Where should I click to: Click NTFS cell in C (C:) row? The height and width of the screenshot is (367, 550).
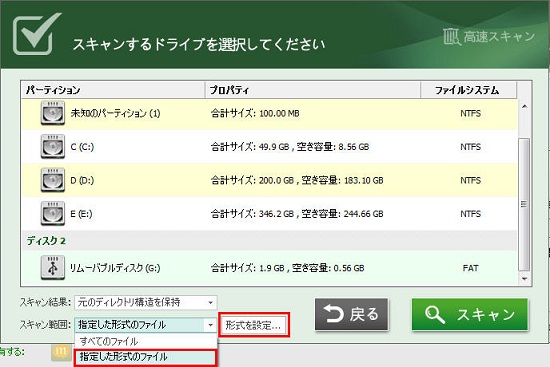[x=470, y=147]
